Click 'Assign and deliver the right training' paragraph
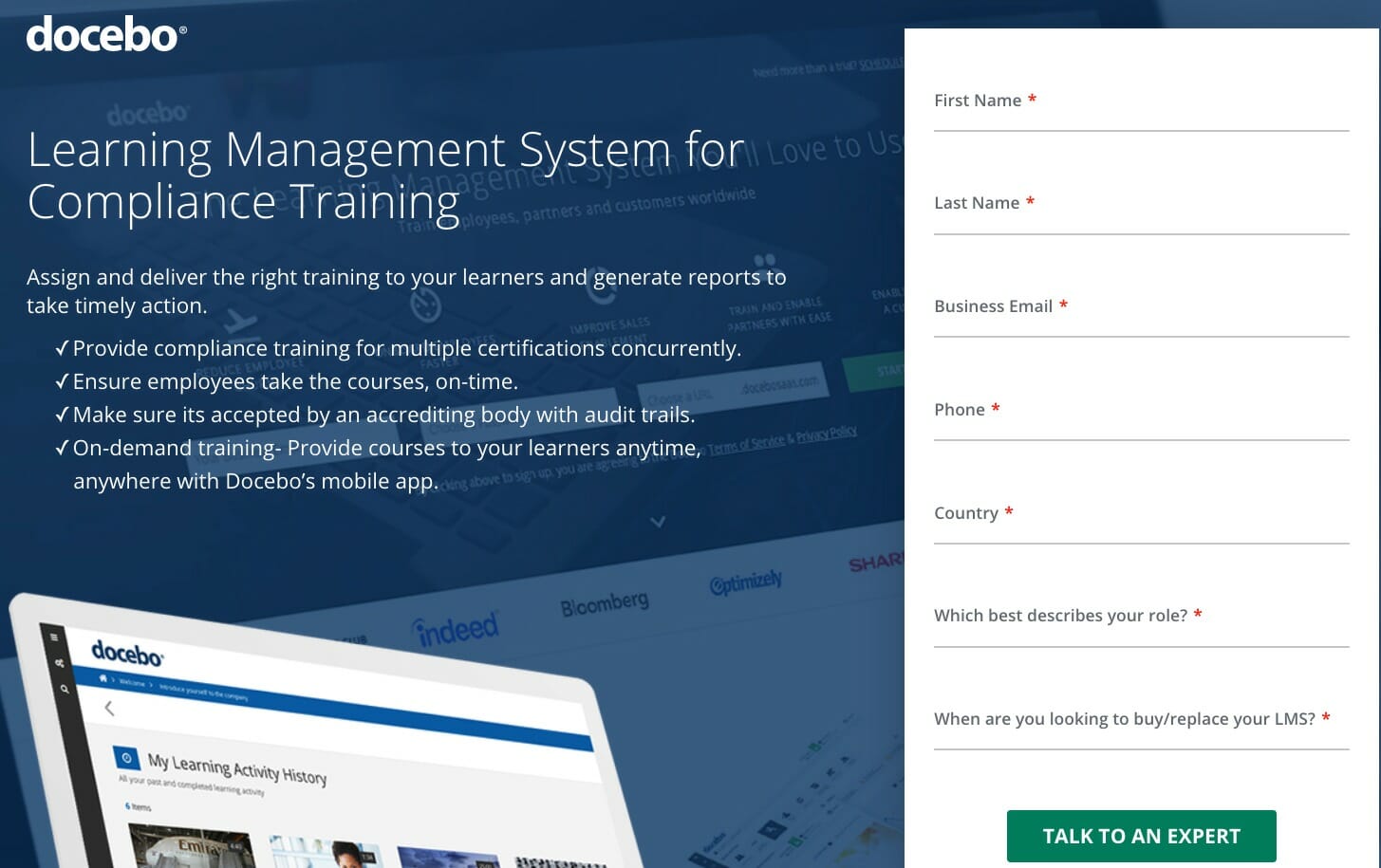The height and width of the screenshot is (868, 1381). click(x=406, y=291)
